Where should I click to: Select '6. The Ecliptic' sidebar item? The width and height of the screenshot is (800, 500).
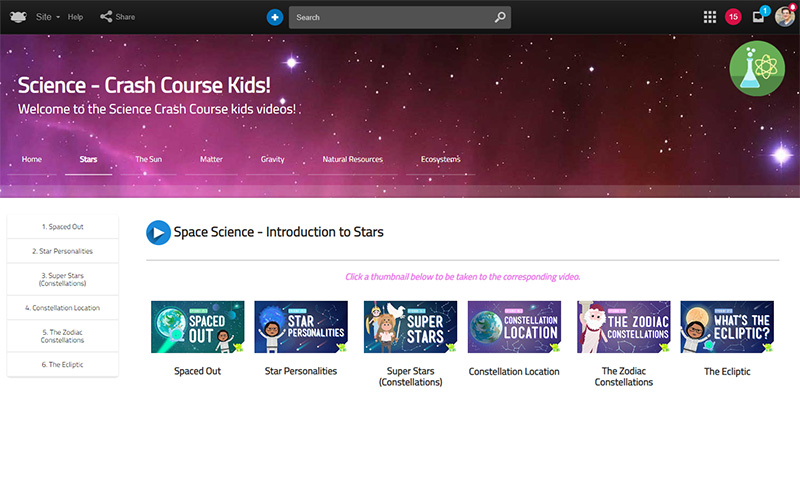tap(63, 365)
